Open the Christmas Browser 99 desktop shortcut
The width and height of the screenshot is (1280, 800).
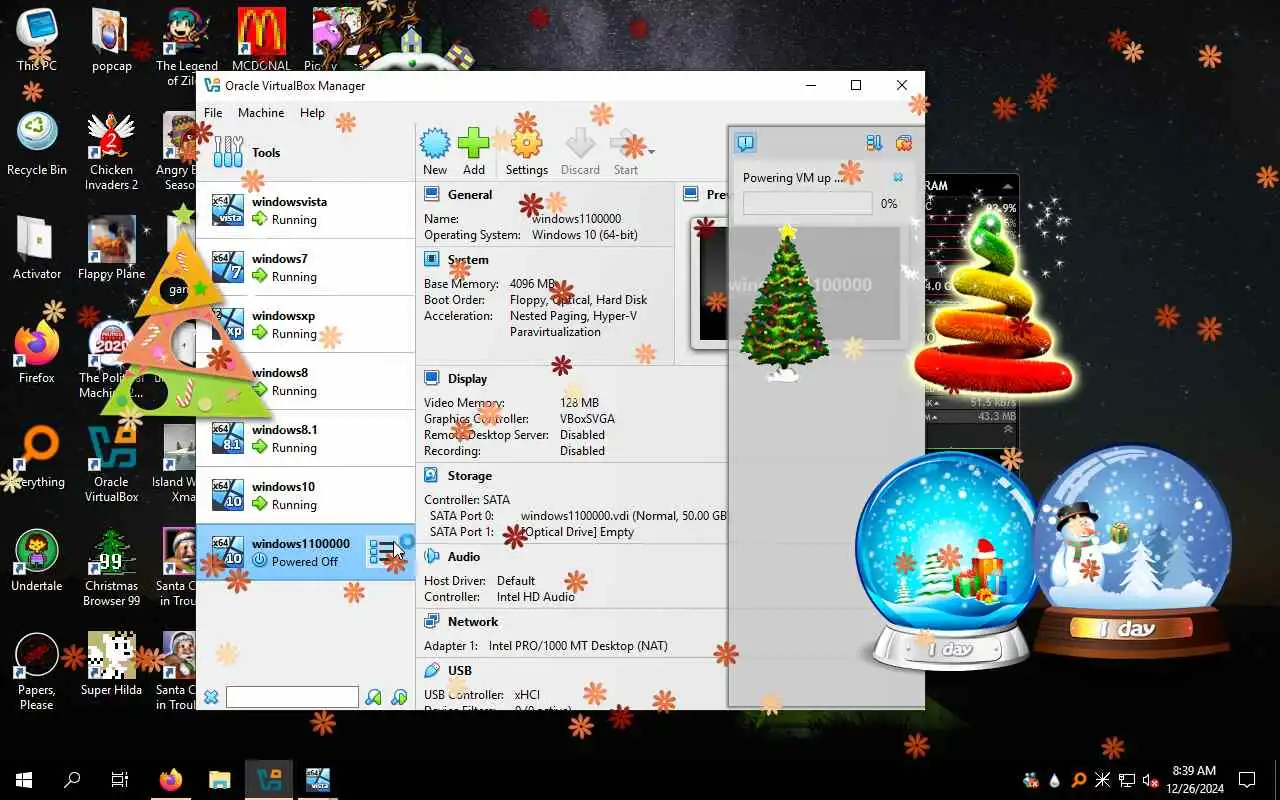(112, 566)
